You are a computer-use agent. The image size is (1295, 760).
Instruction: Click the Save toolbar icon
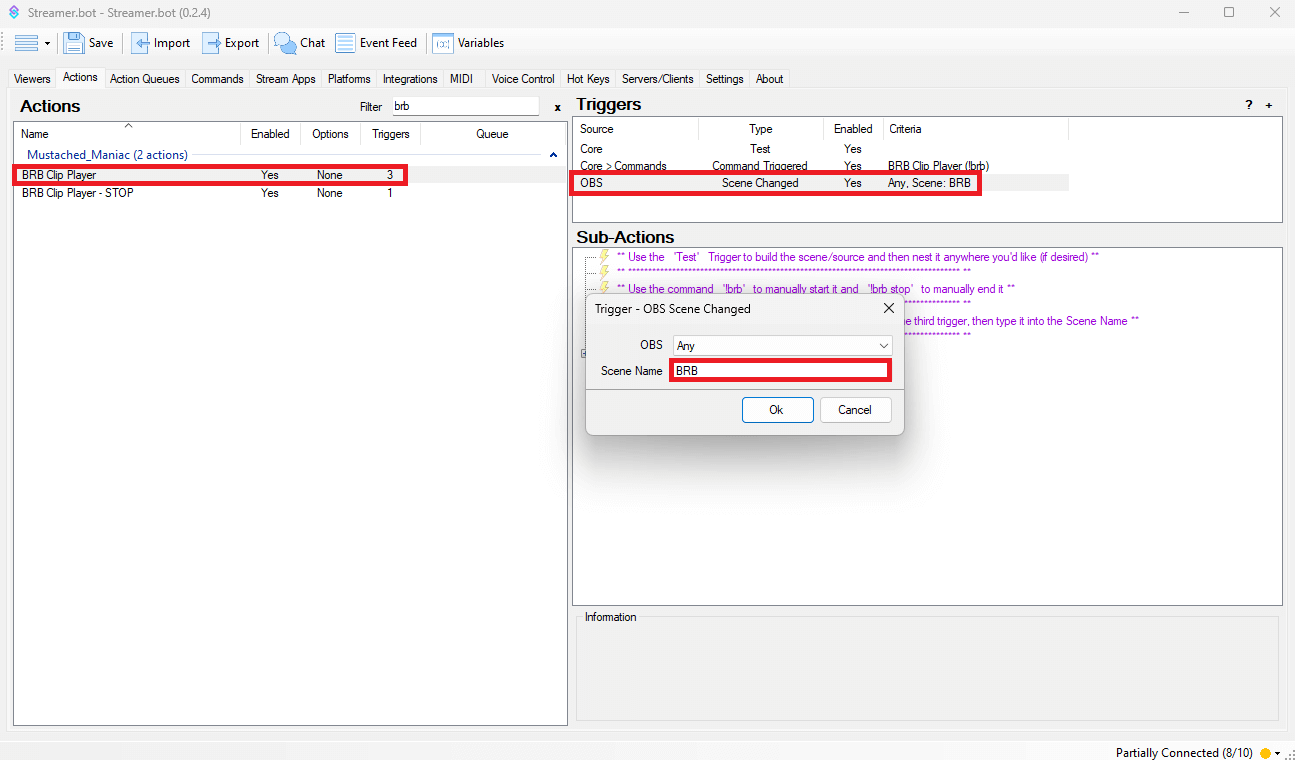75,43
